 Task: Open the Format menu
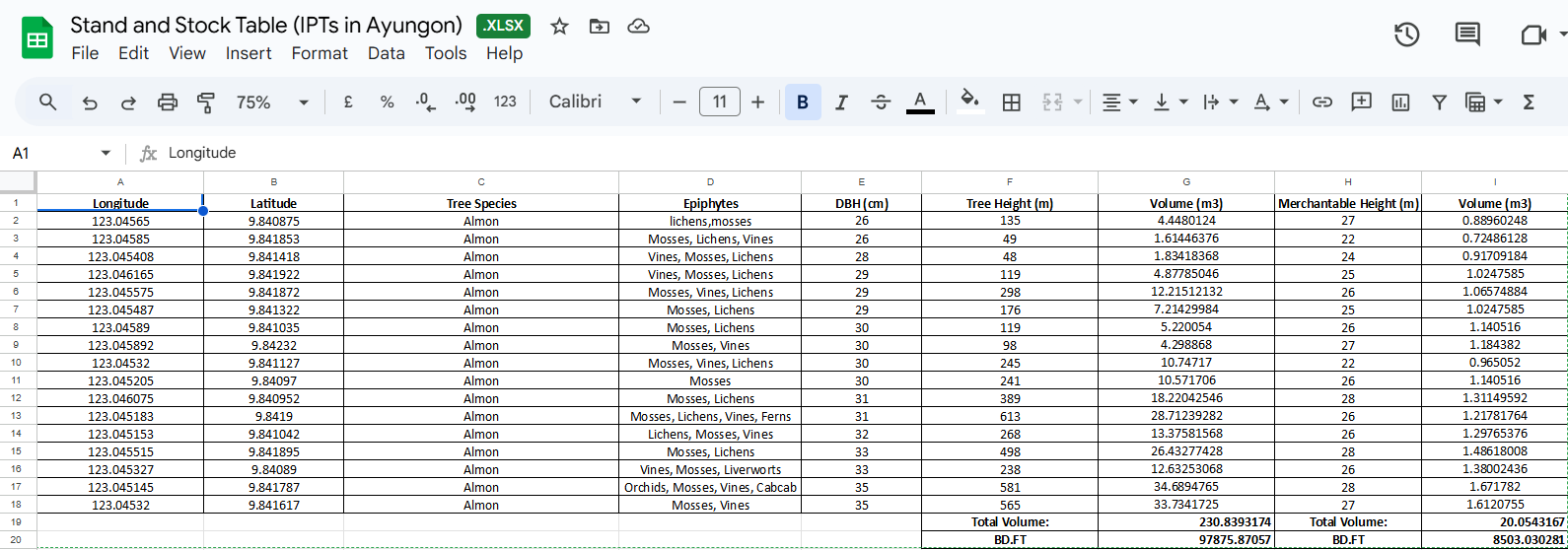[x=320, y=53]
